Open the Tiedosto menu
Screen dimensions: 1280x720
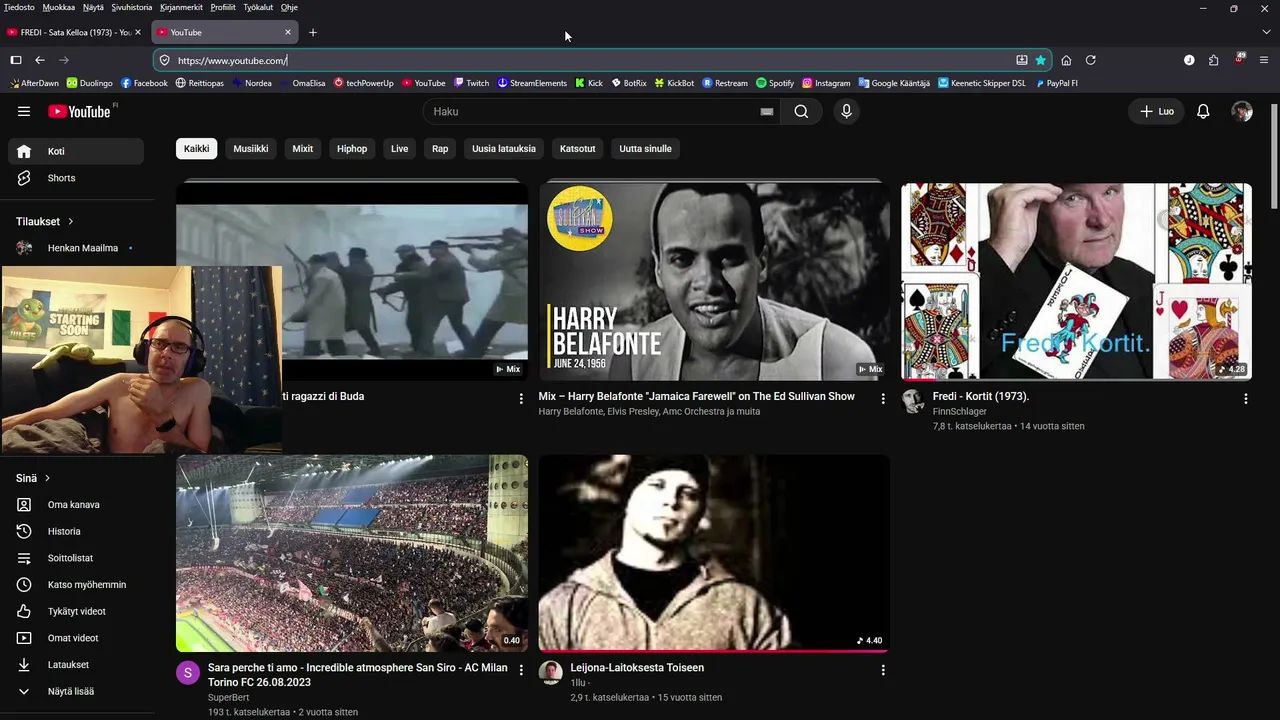[19, 7]
